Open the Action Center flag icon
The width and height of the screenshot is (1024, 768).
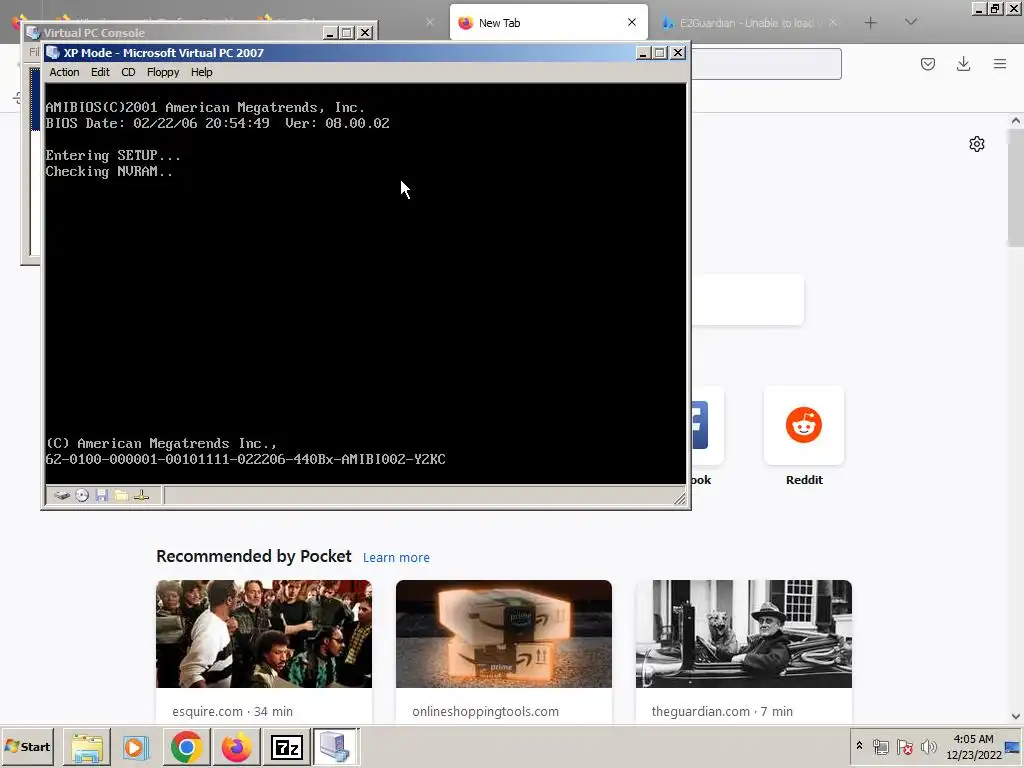point(904,746)
